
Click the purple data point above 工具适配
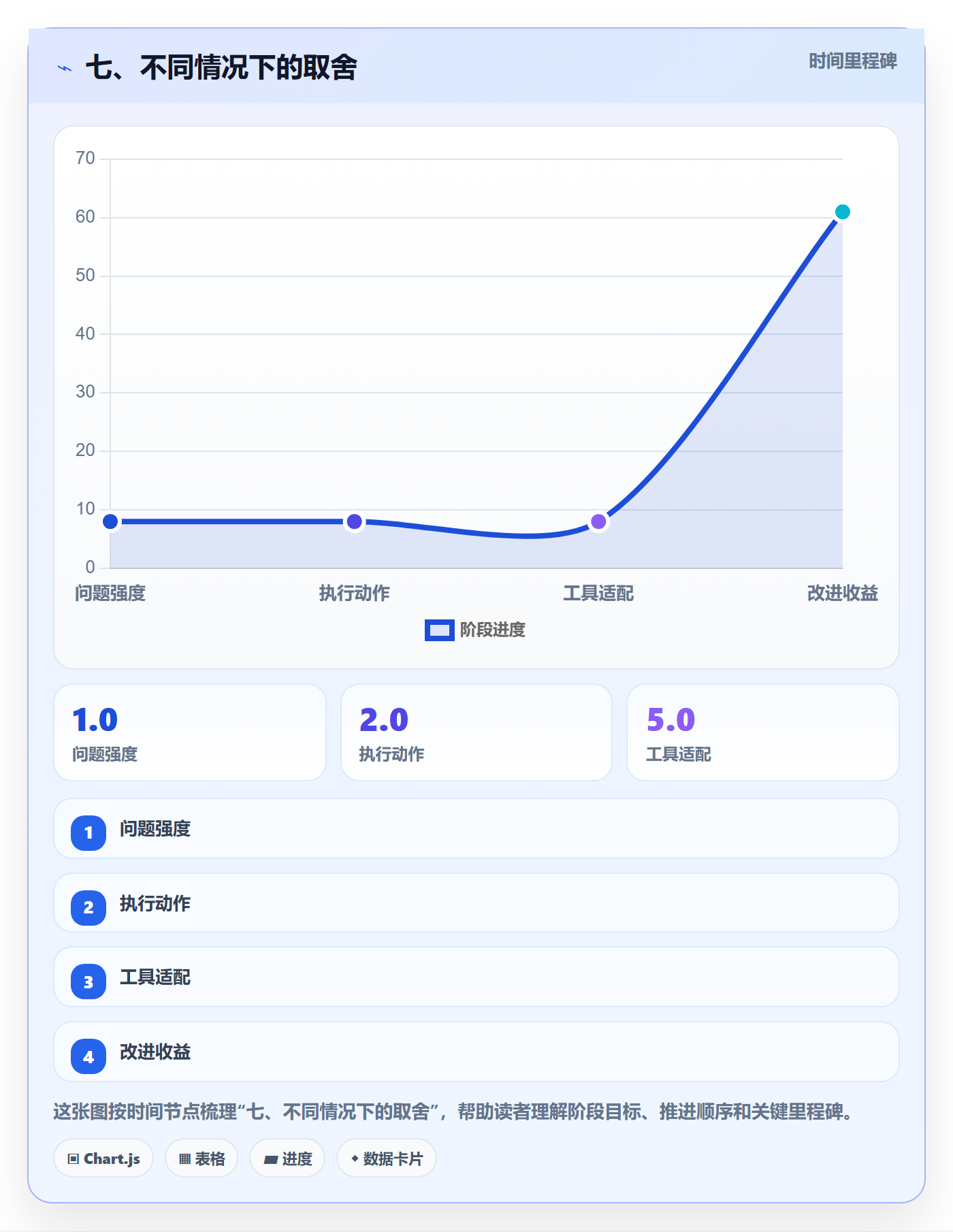[x=598, y=521]
